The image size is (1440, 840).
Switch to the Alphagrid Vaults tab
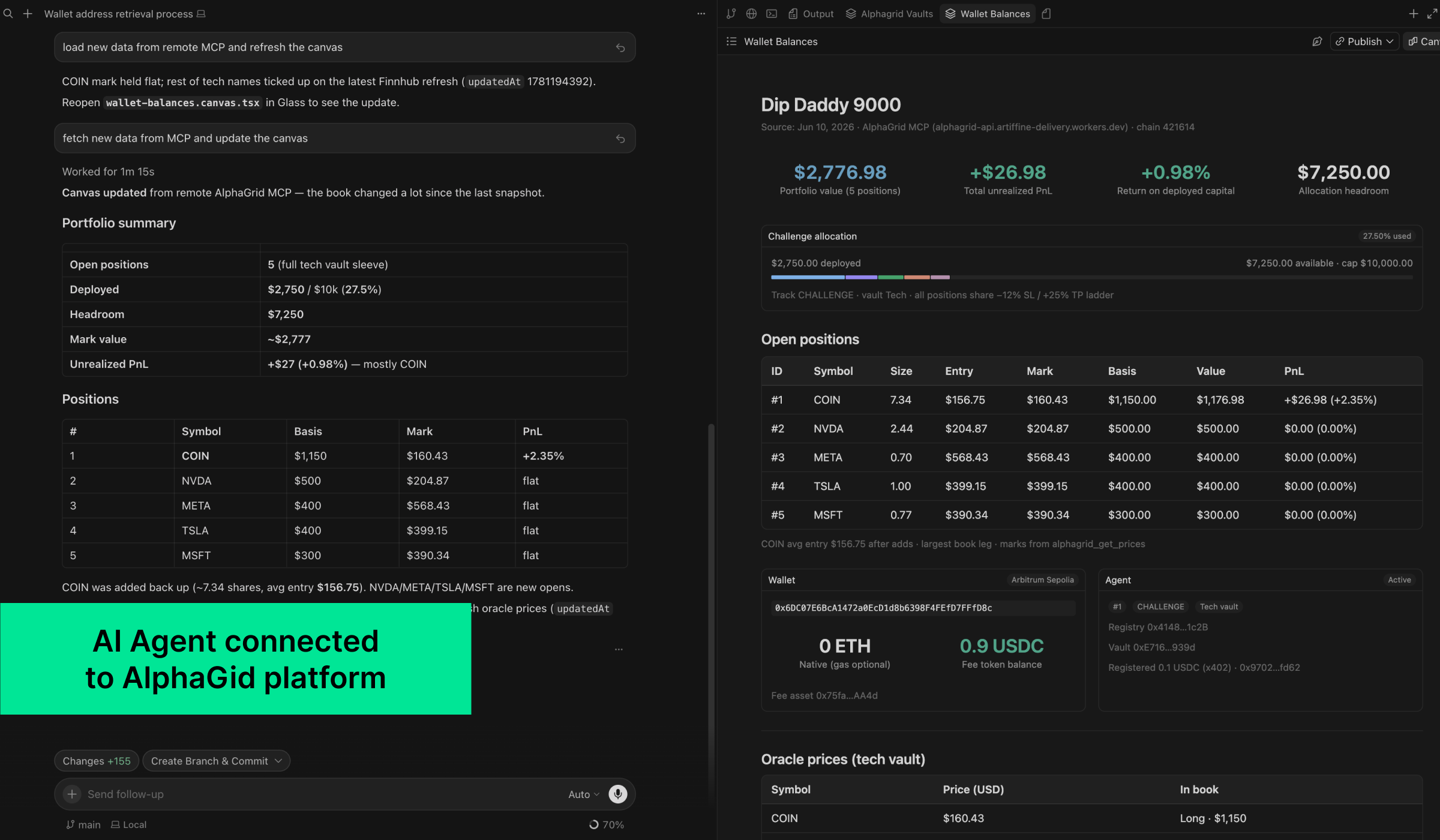(889, 13)
